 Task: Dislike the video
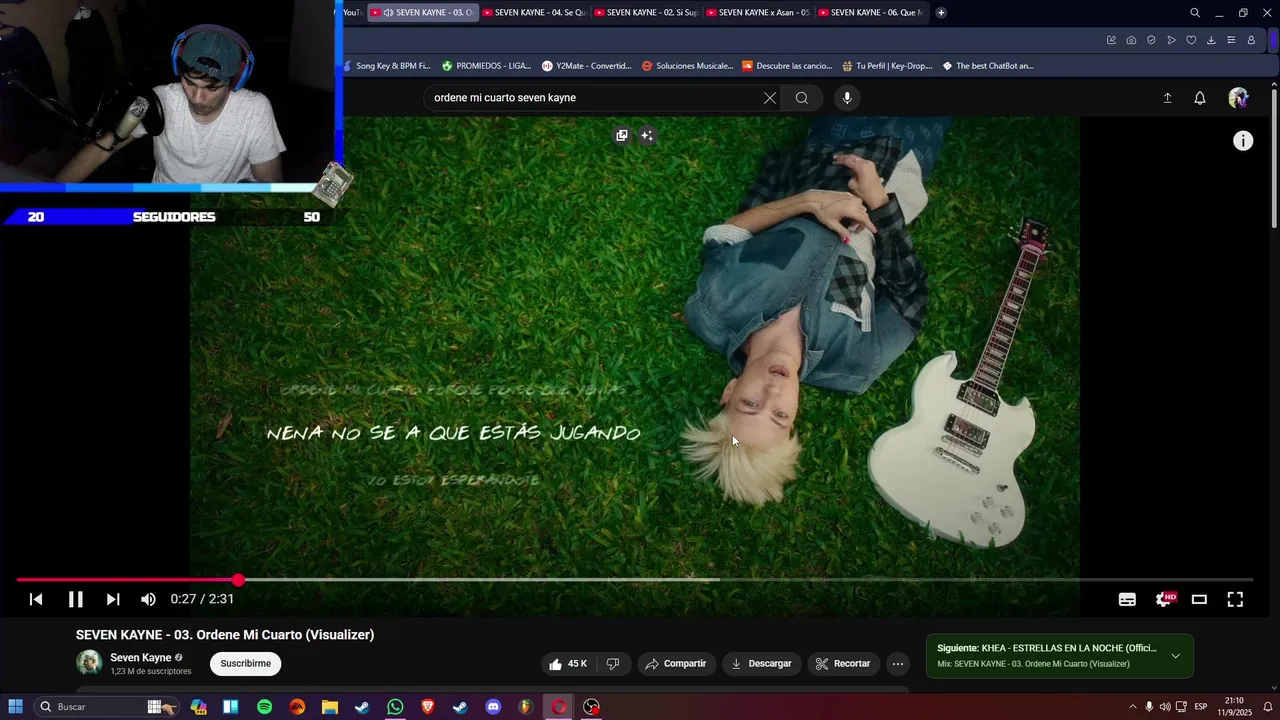(x=613, y=664)
